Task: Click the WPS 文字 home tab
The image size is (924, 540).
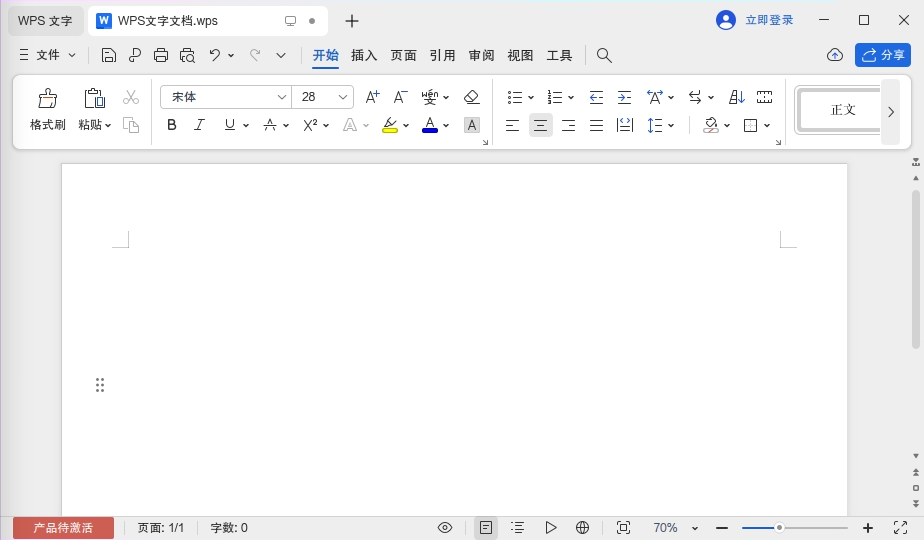Action: 45,21
